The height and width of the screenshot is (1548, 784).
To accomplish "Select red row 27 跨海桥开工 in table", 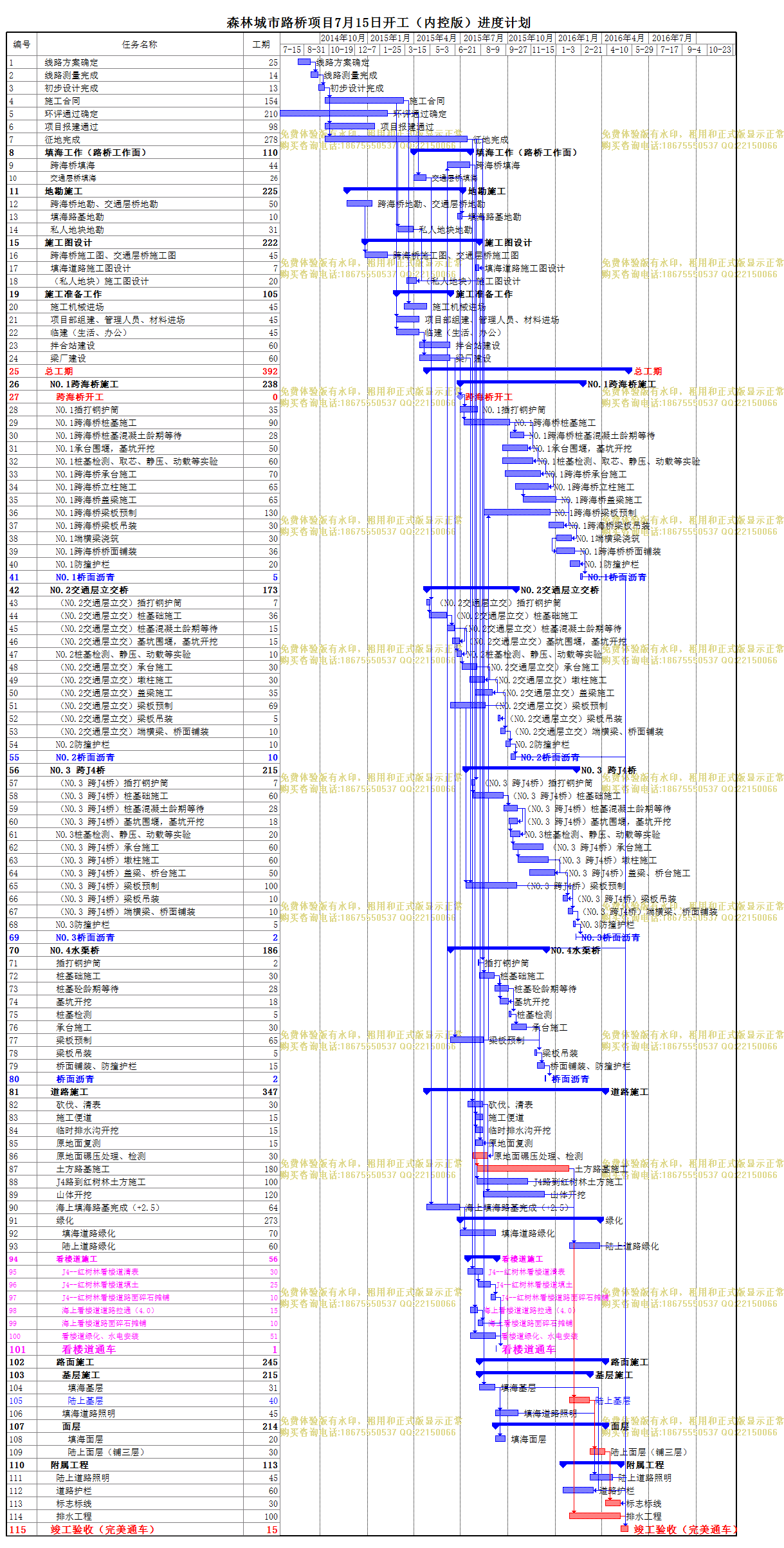I will tap(143, 397).
